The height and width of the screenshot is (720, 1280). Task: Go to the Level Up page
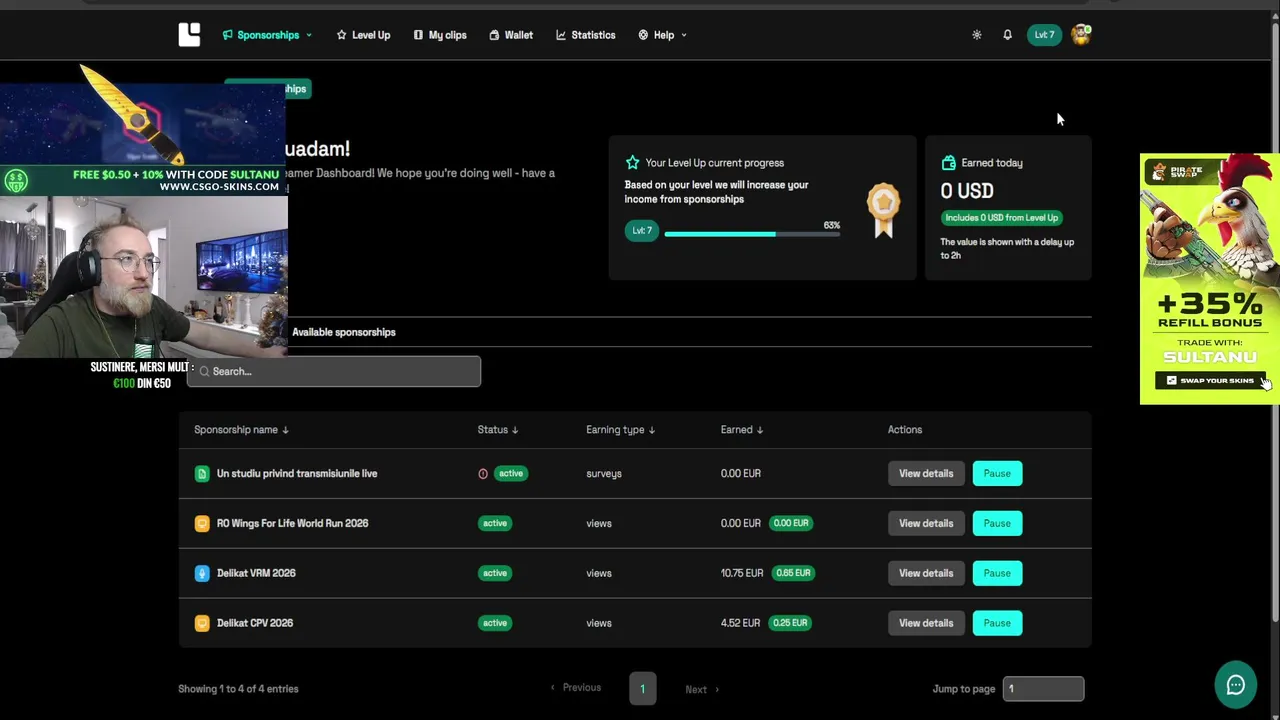tap(363, 35)
